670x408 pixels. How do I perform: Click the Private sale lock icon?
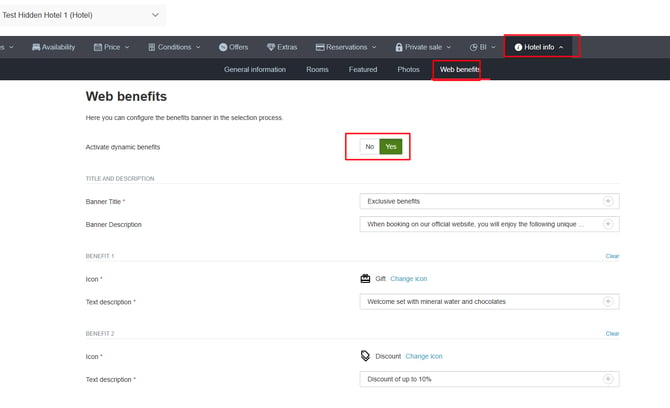click(x=399, y=47)
